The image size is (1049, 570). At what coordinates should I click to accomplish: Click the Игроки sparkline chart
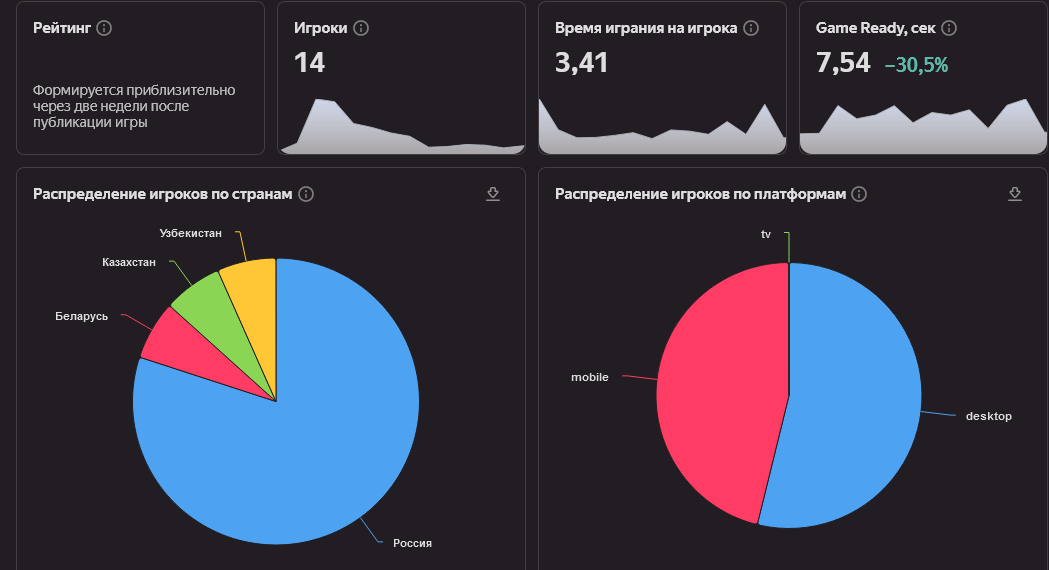pos(400,130)
